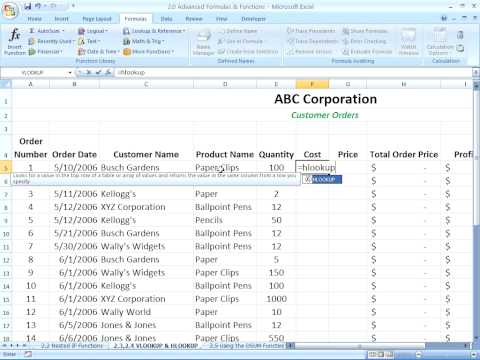480x360 pixels.
Task: Open the Math & Trig dropdown
Action: coord(144,41)
